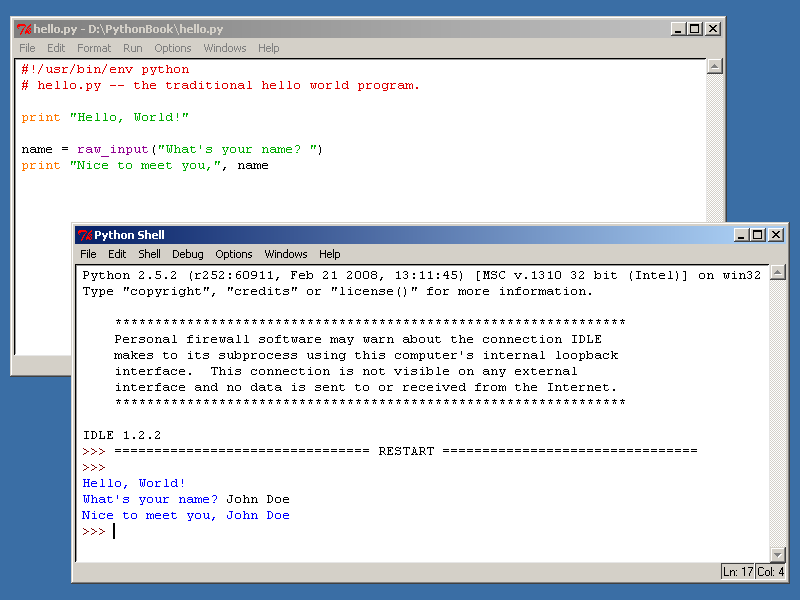Screen dimensions: 800x600
Task: Click the 'Type "copyright"' information line
Action: coord(337,291)
